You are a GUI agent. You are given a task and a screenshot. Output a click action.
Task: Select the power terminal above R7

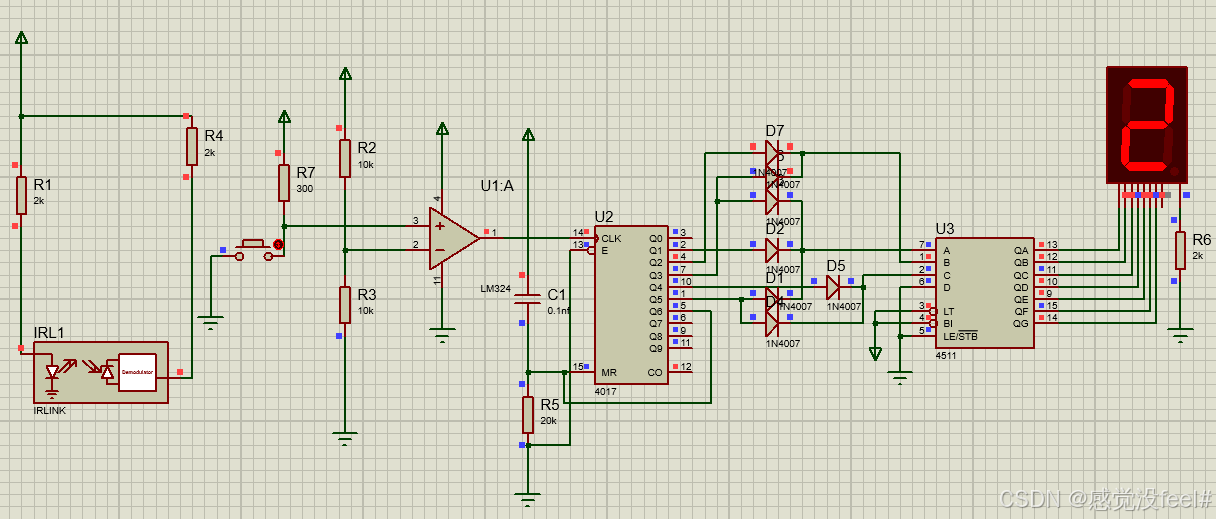point(284,117)
